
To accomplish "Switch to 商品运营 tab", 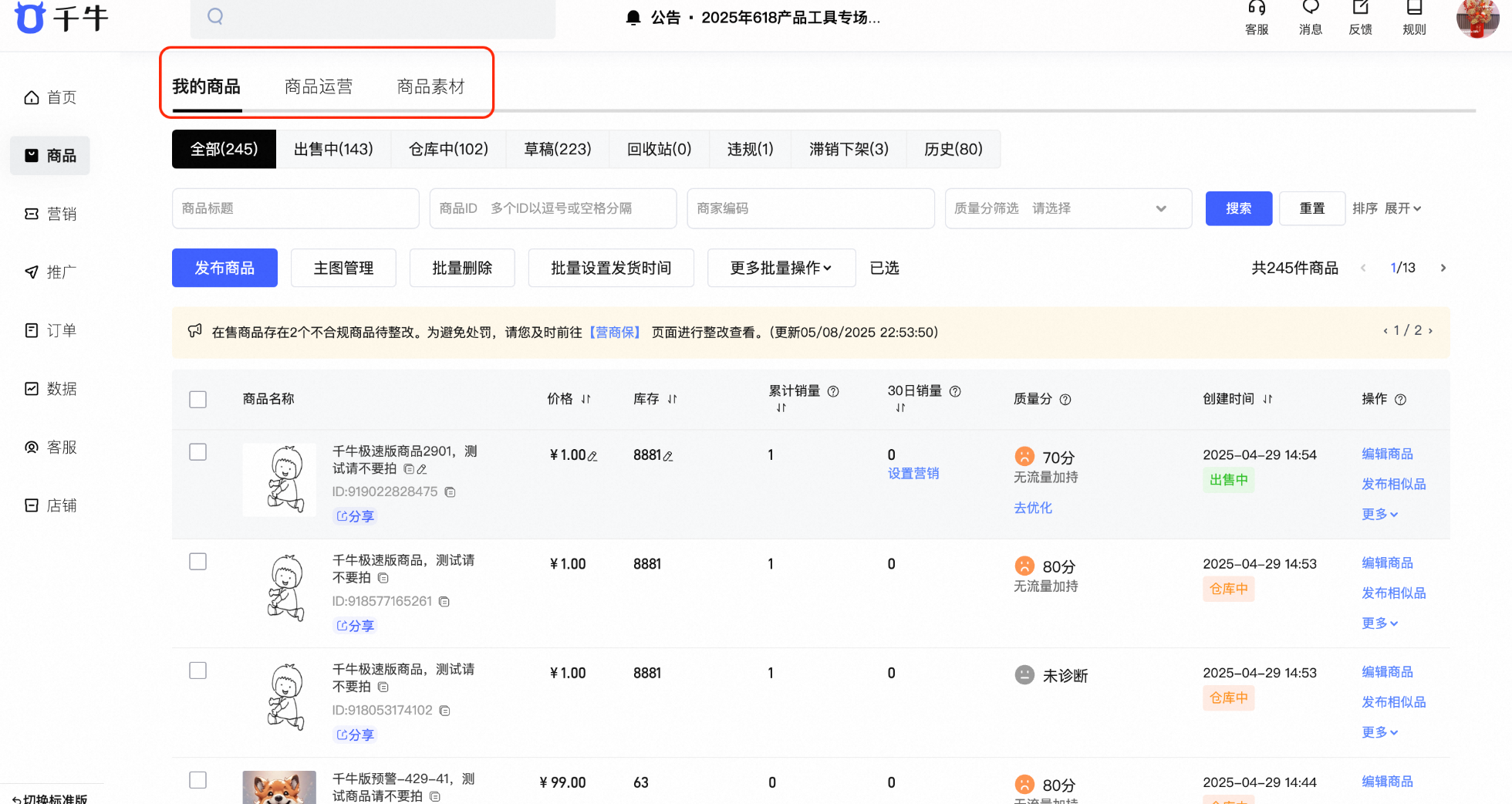I will 319,86.
